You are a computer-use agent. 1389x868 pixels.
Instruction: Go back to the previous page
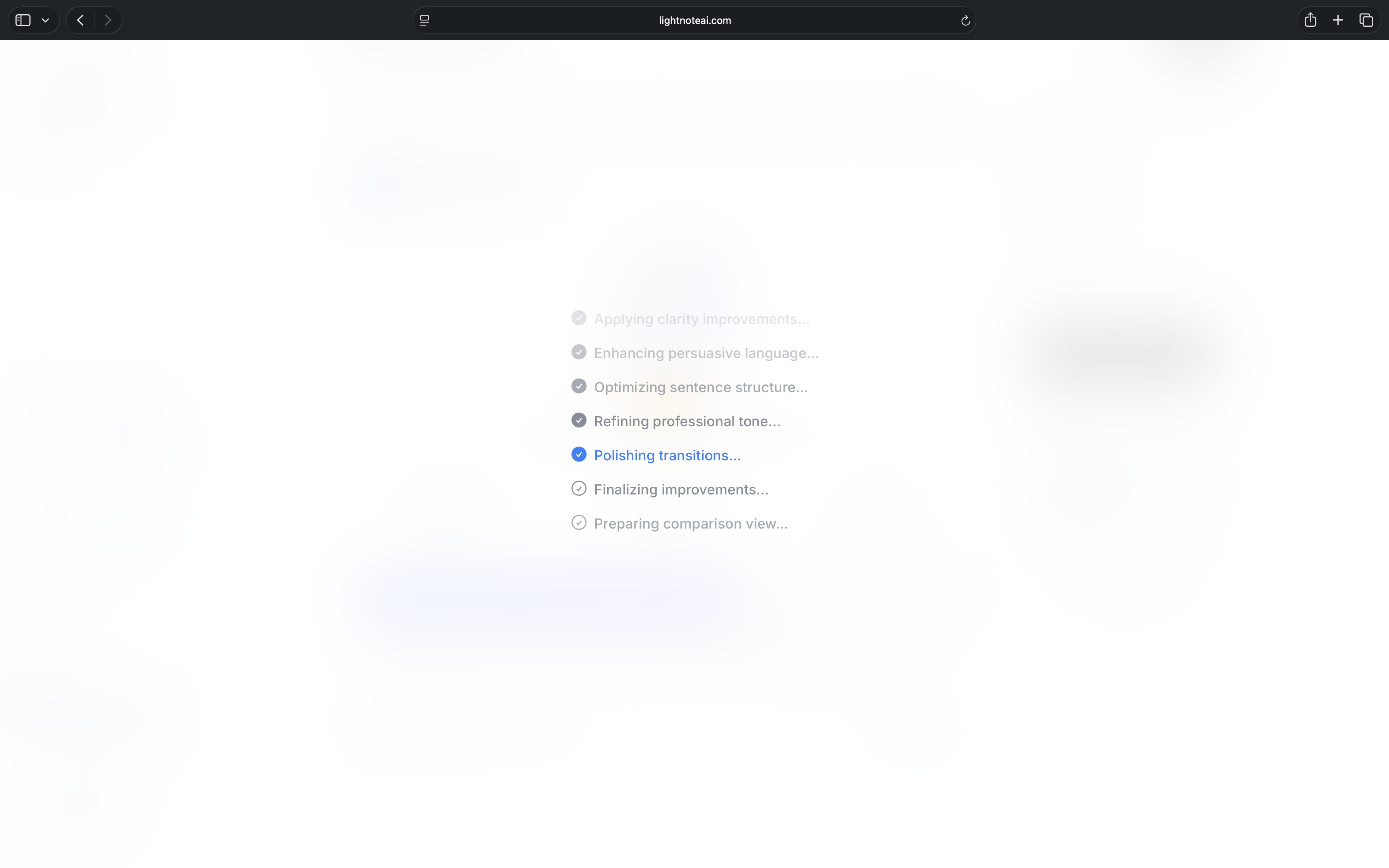tap(81, 20)
